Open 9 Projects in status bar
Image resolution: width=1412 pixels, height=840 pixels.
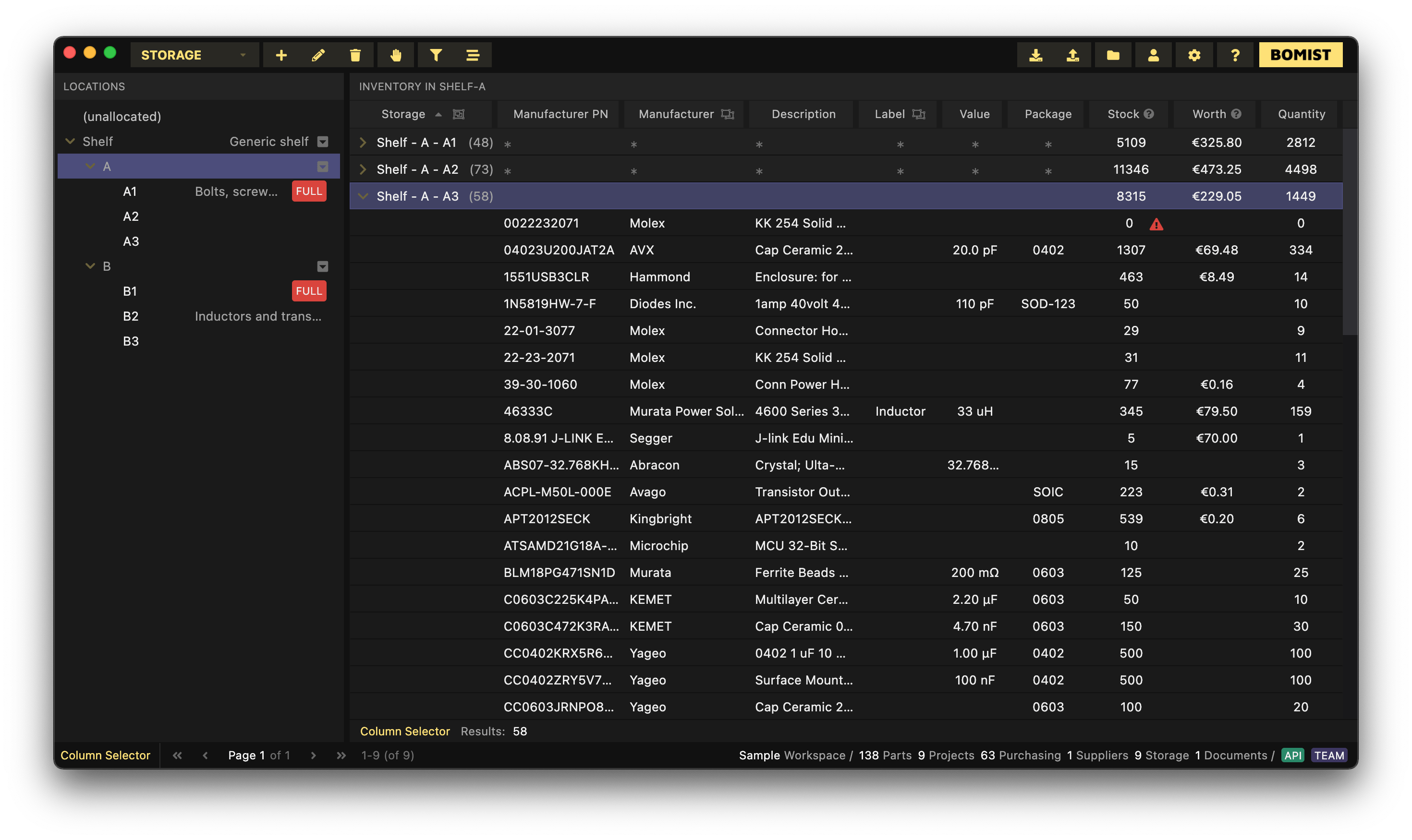[x=946, y=755]
